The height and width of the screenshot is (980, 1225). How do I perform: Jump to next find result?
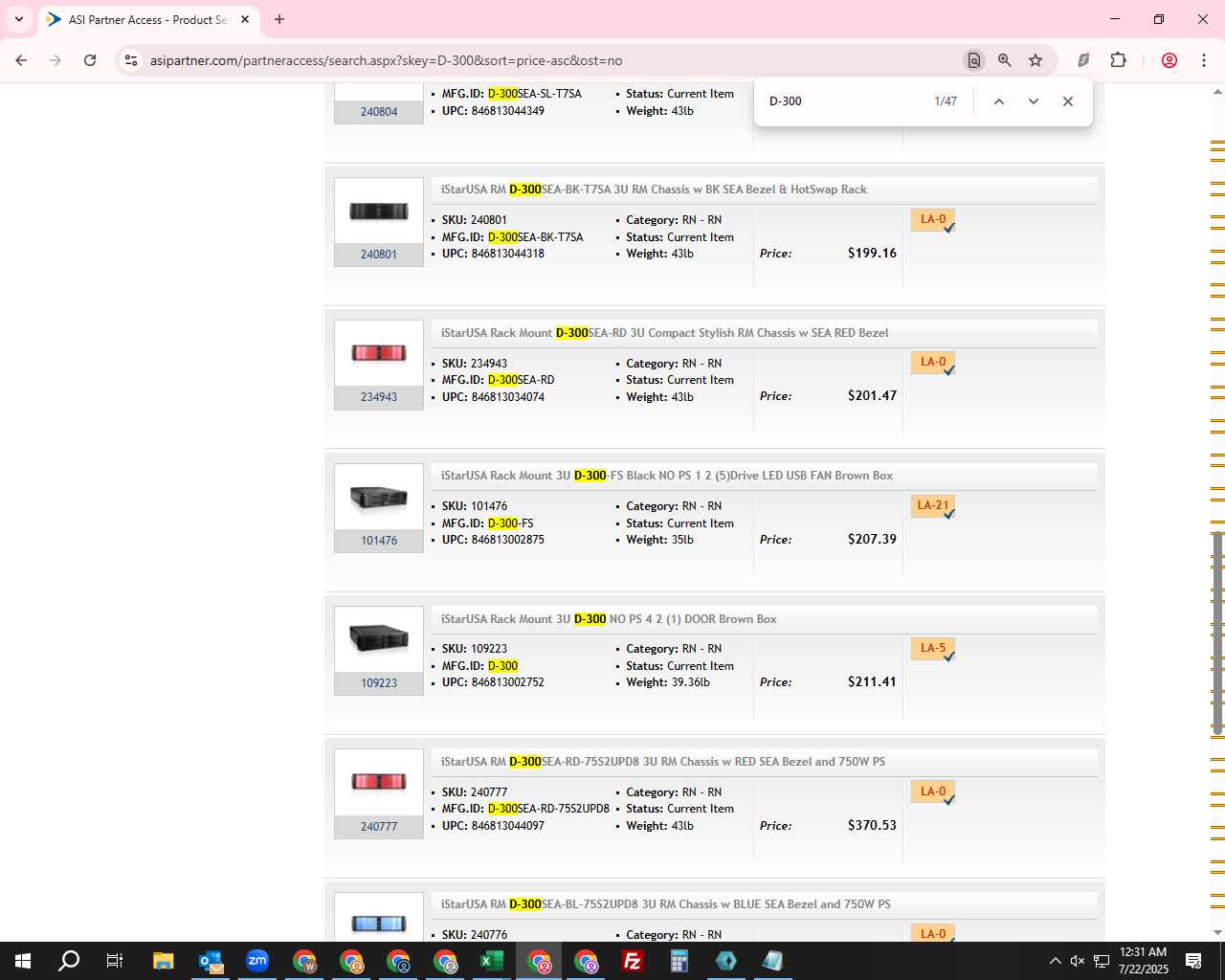1033,101
